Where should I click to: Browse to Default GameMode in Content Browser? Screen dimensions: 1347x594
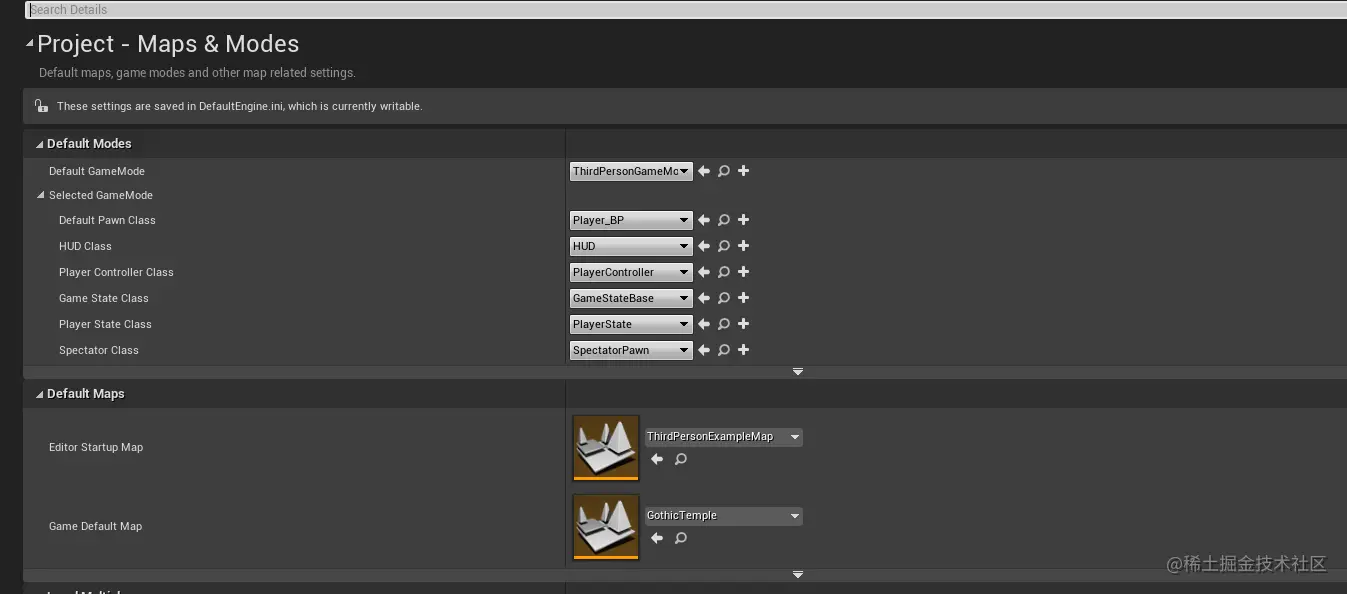(x=724, y=171)
